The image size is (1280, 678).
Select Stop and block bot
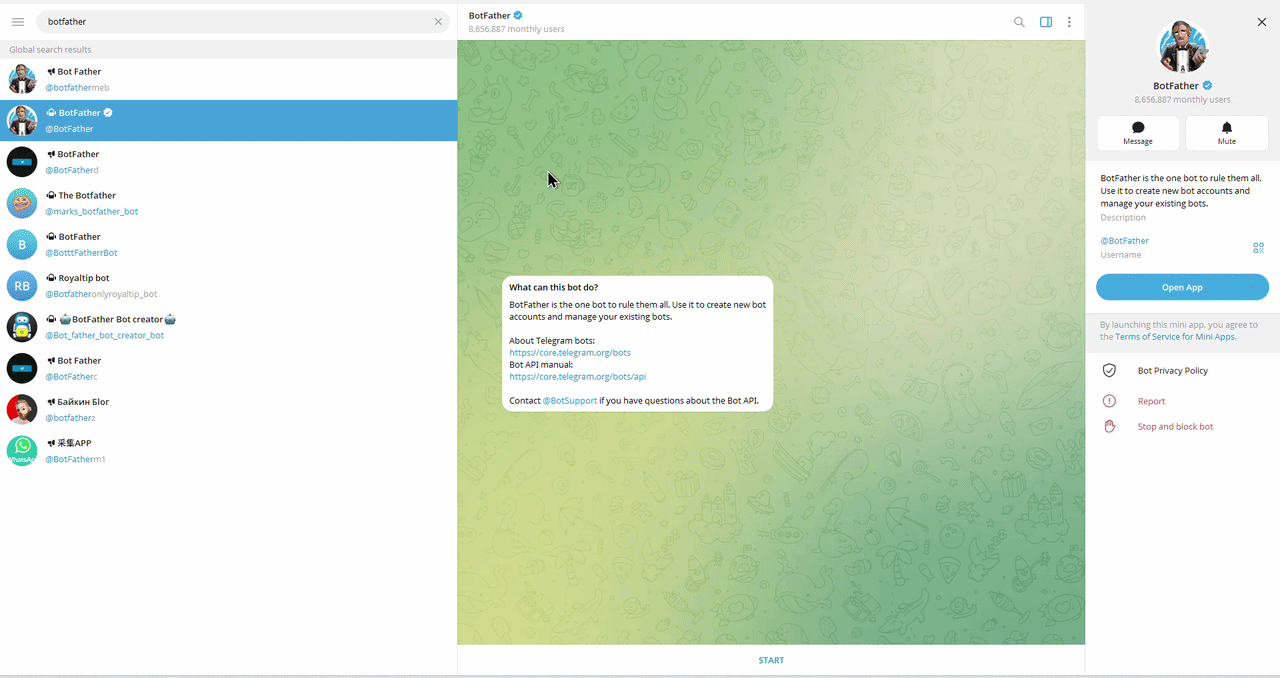1175,427
